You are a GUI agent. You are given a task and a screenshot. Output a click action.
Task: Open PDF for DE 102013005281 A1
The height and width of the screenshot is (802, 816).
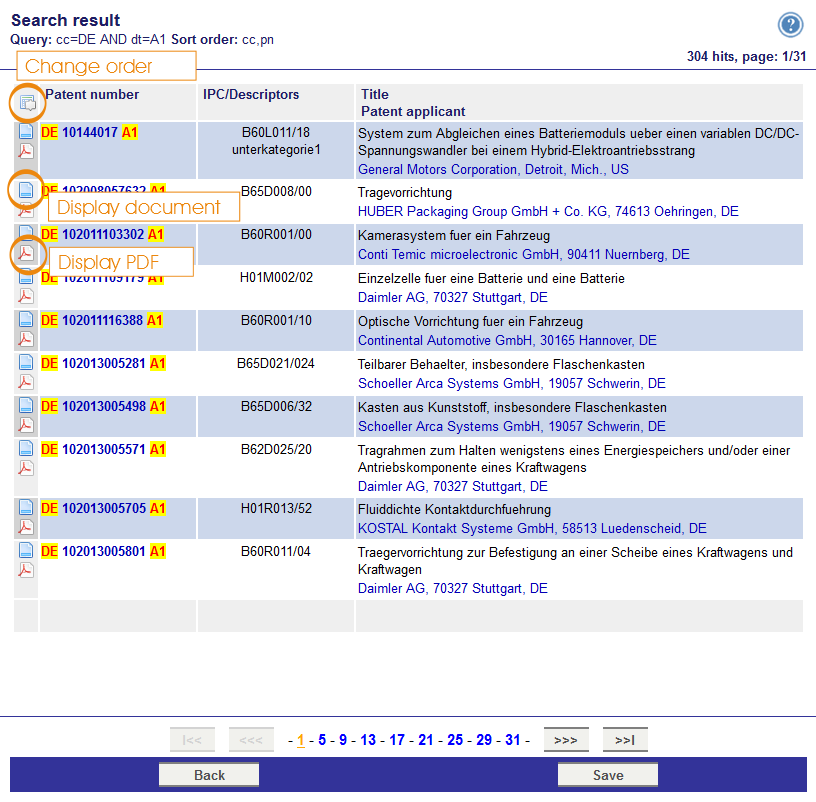point(26,383)
